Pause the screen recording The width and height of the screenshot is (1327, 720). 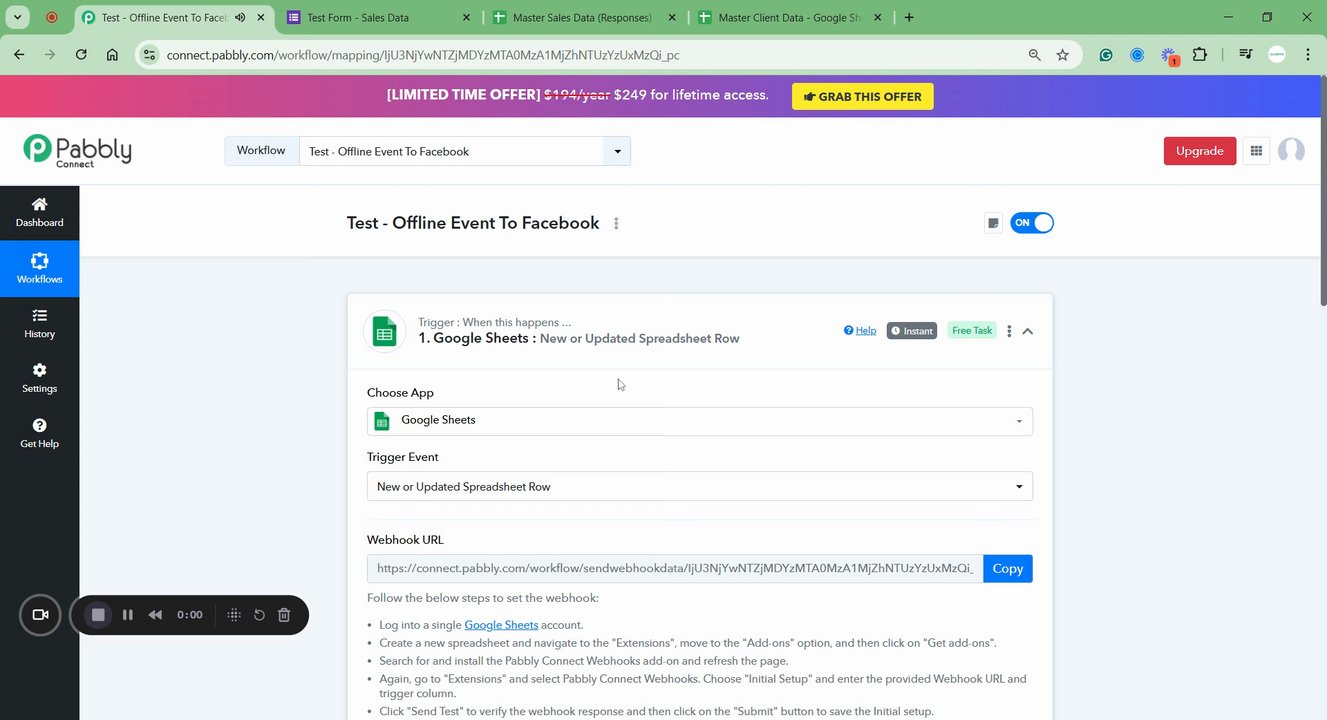click(127, 615)
